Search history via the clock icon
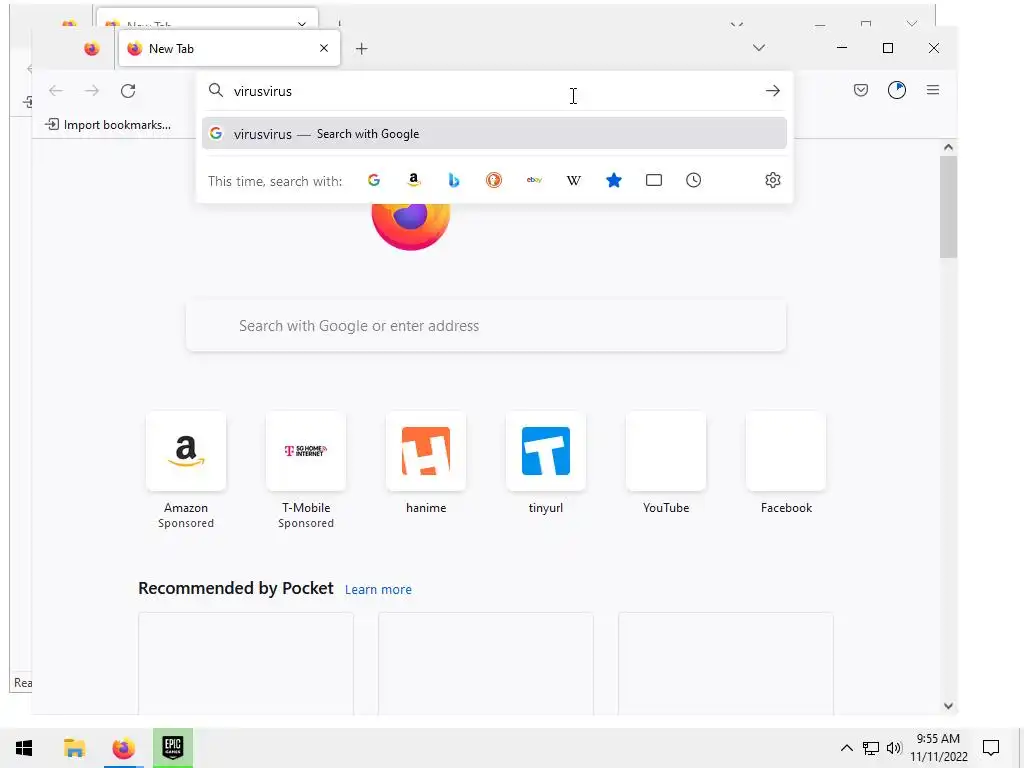Screen dimensions: 1024x768 point(694,180)
